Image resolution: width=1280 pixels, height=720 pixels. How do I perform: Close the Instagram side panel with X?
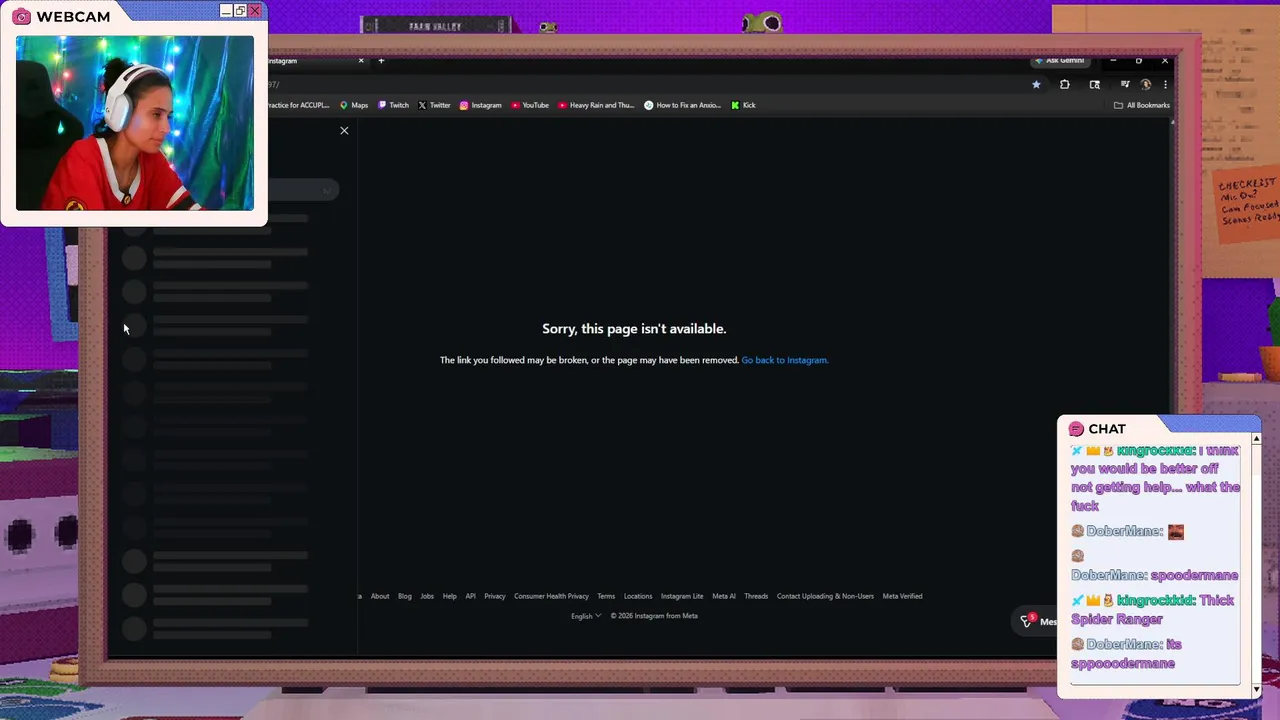point(344,130)
